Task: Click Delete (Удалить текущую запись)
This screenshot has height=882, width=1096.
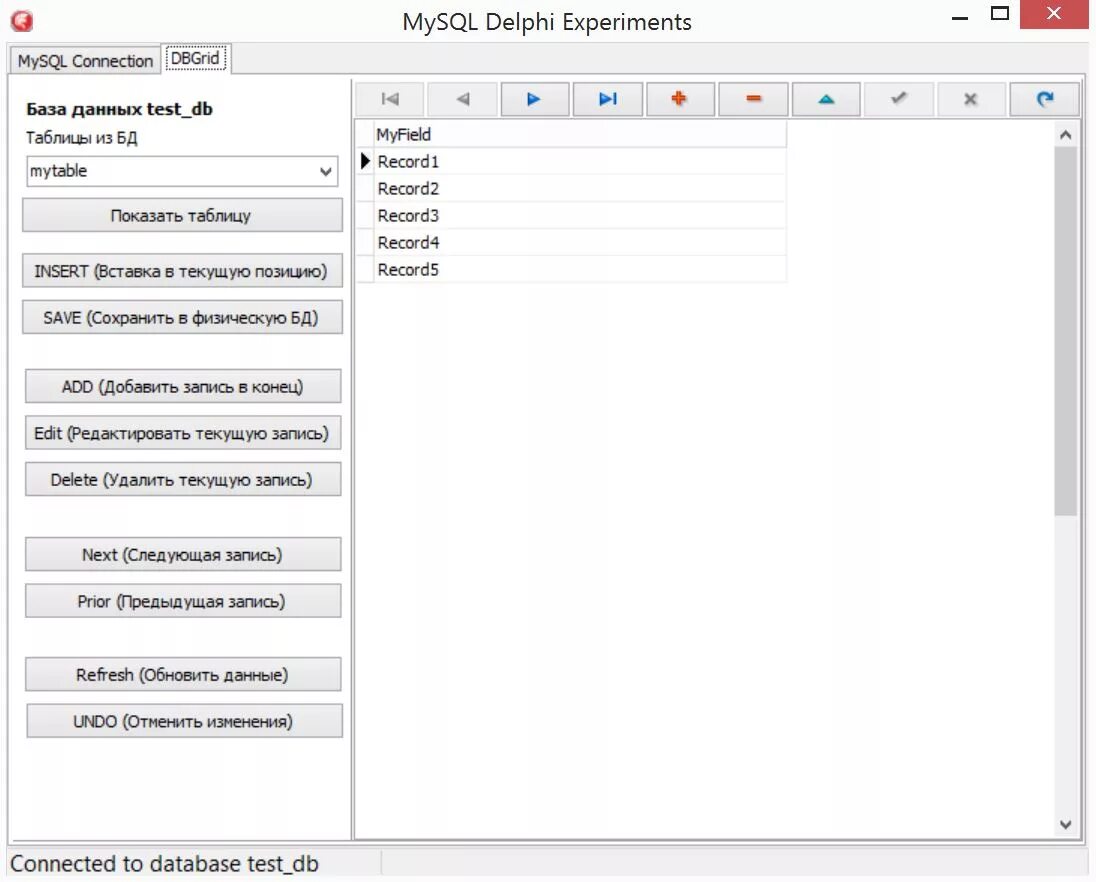Action: click(183, 479)
